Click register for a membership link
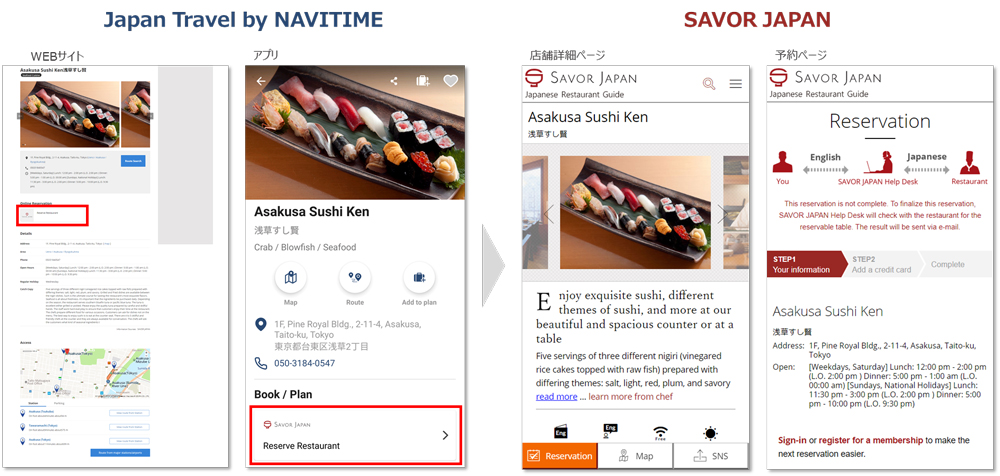The image size is (1000, 476). coord(871,440)
